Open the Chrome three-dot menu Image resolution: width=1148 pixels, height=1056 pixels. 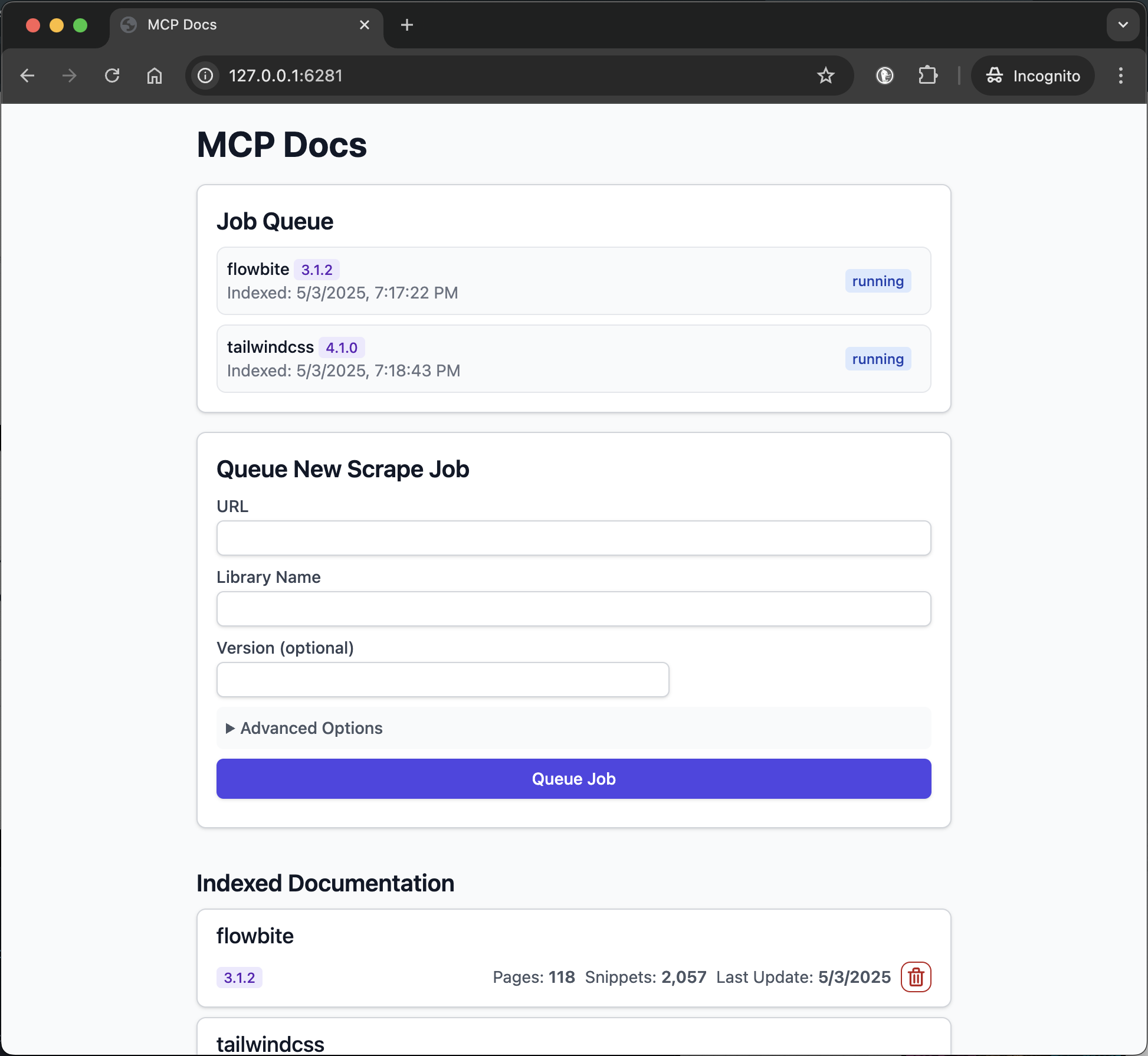[x=1120, y=76]
